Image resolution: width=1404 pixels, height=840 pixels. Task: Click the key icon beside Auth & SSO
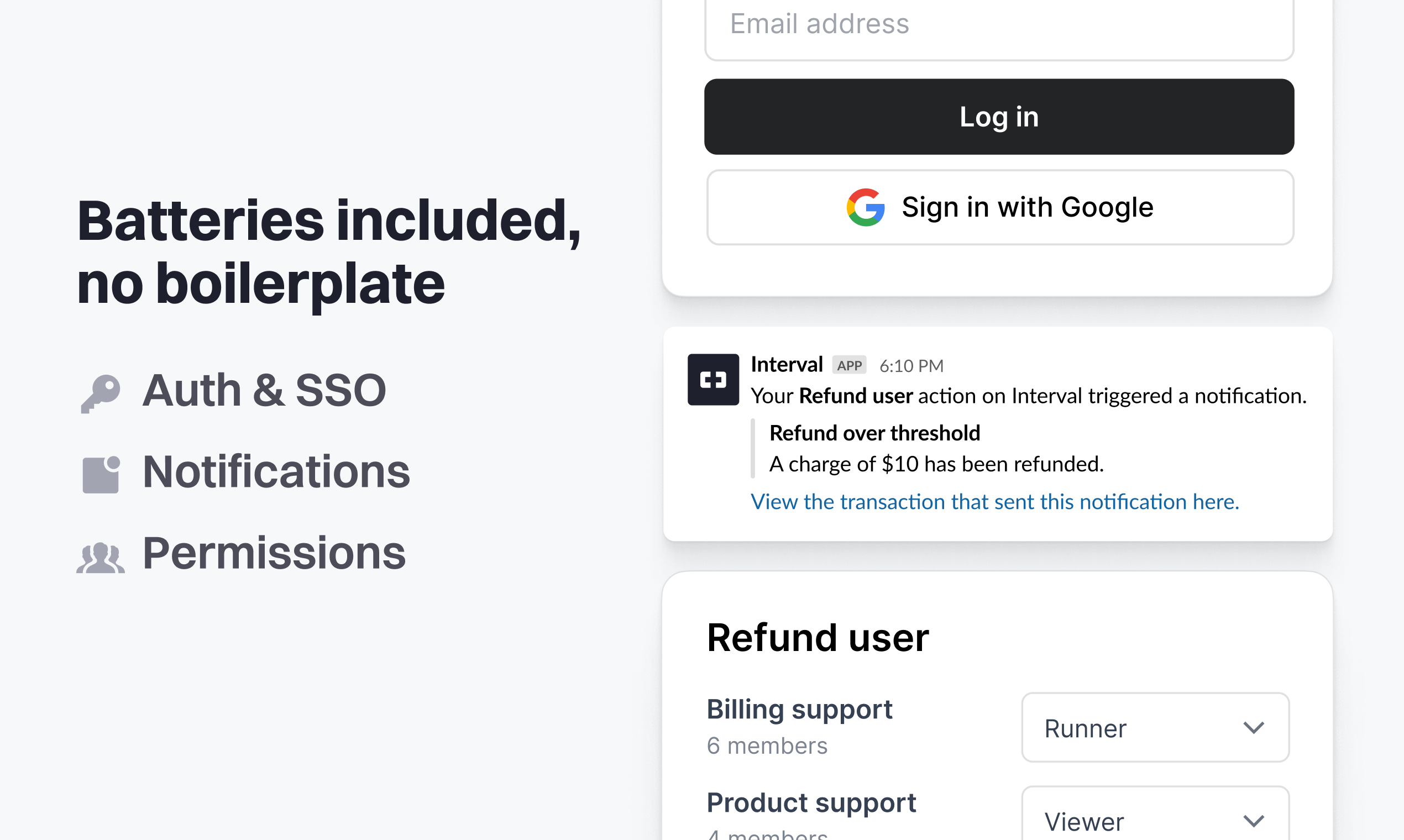tap(101, 393)
